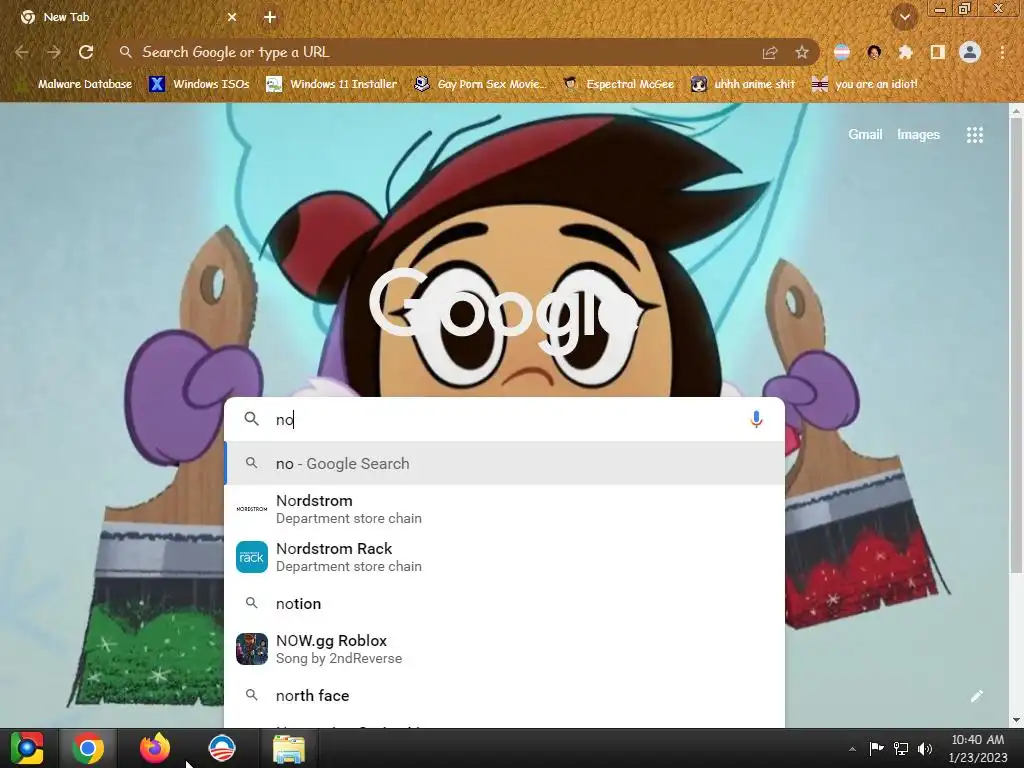Open the share page icon in address bar

[x=770, y=52]
